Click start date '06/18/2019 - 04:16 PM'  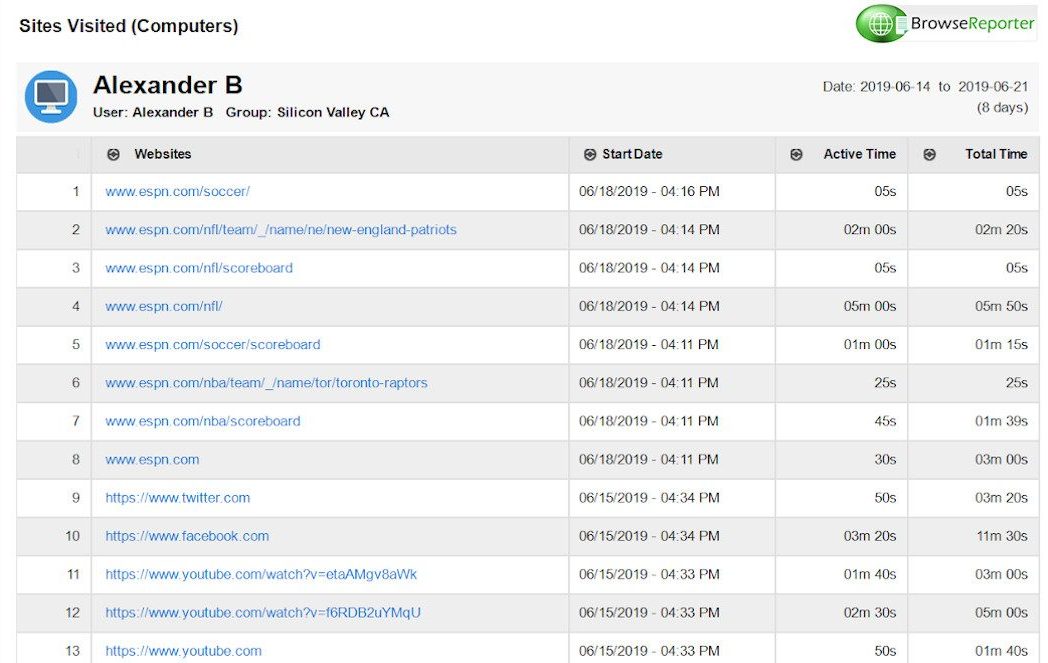649,191
